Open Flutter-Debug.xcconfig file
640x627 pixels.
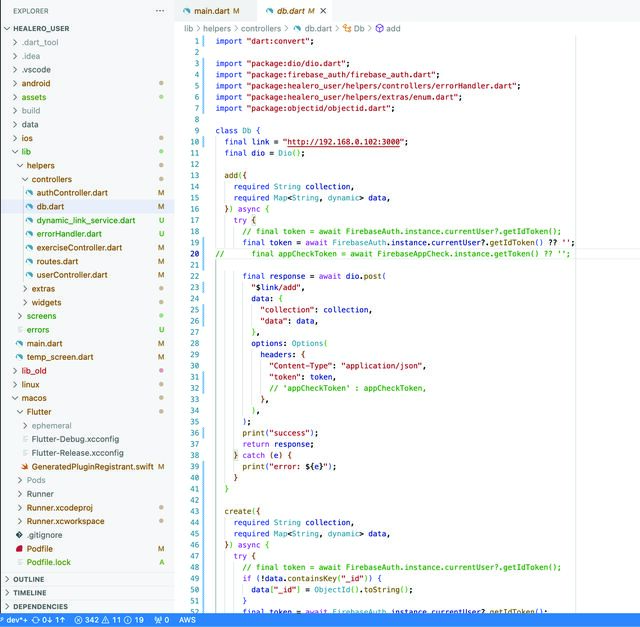[x=75, y=439]
